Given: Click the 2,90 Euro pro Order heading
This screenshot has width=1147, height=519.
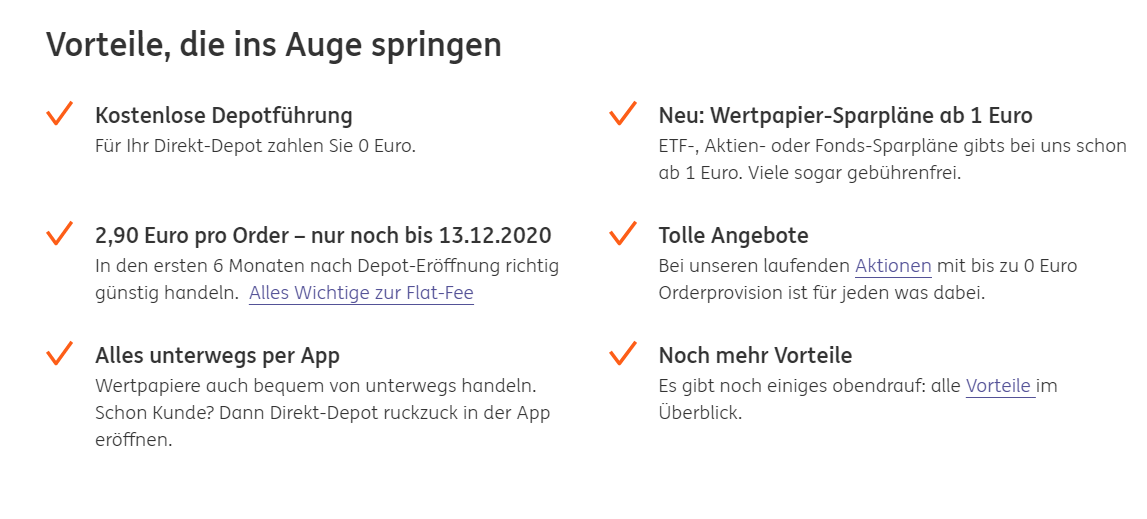Looking at the screenshot, I should pyautogui.click(x=323, y=236).
